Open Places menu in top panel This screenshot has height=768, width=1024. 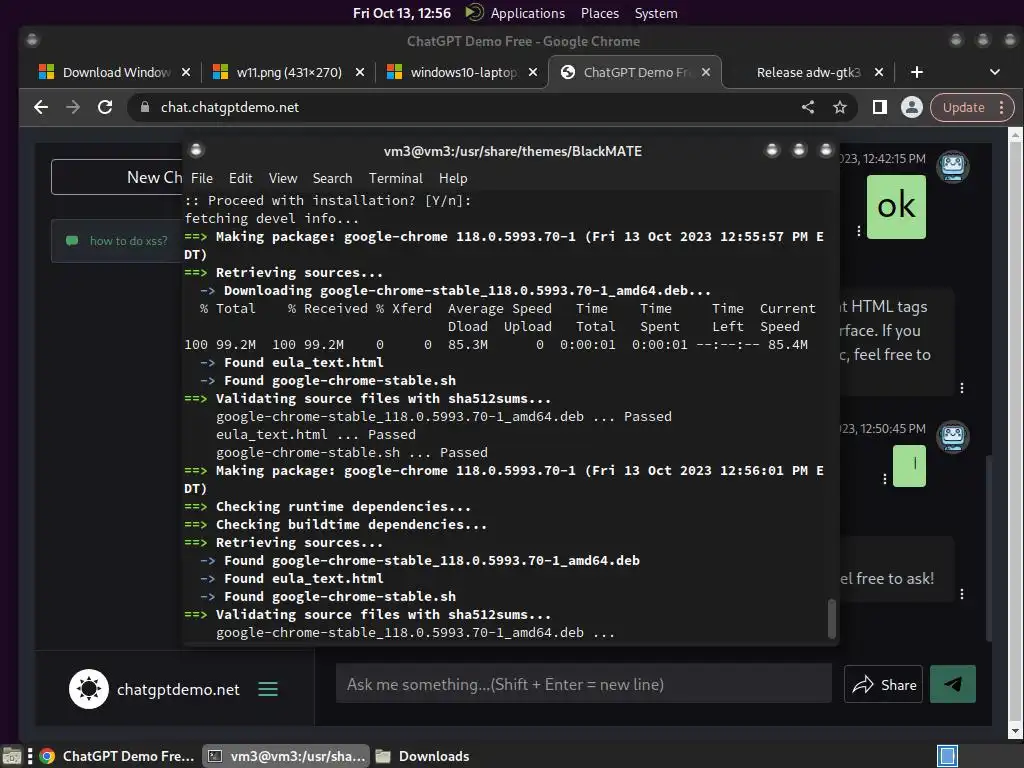coord(600,13)
